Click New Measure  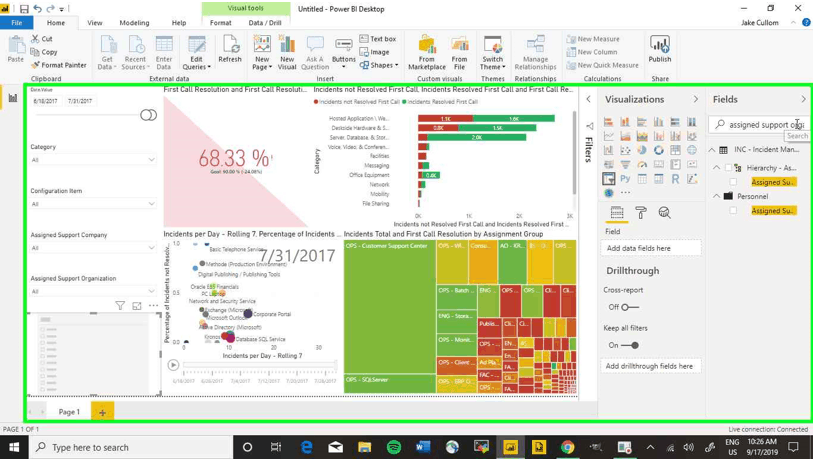tap(593, 39)
